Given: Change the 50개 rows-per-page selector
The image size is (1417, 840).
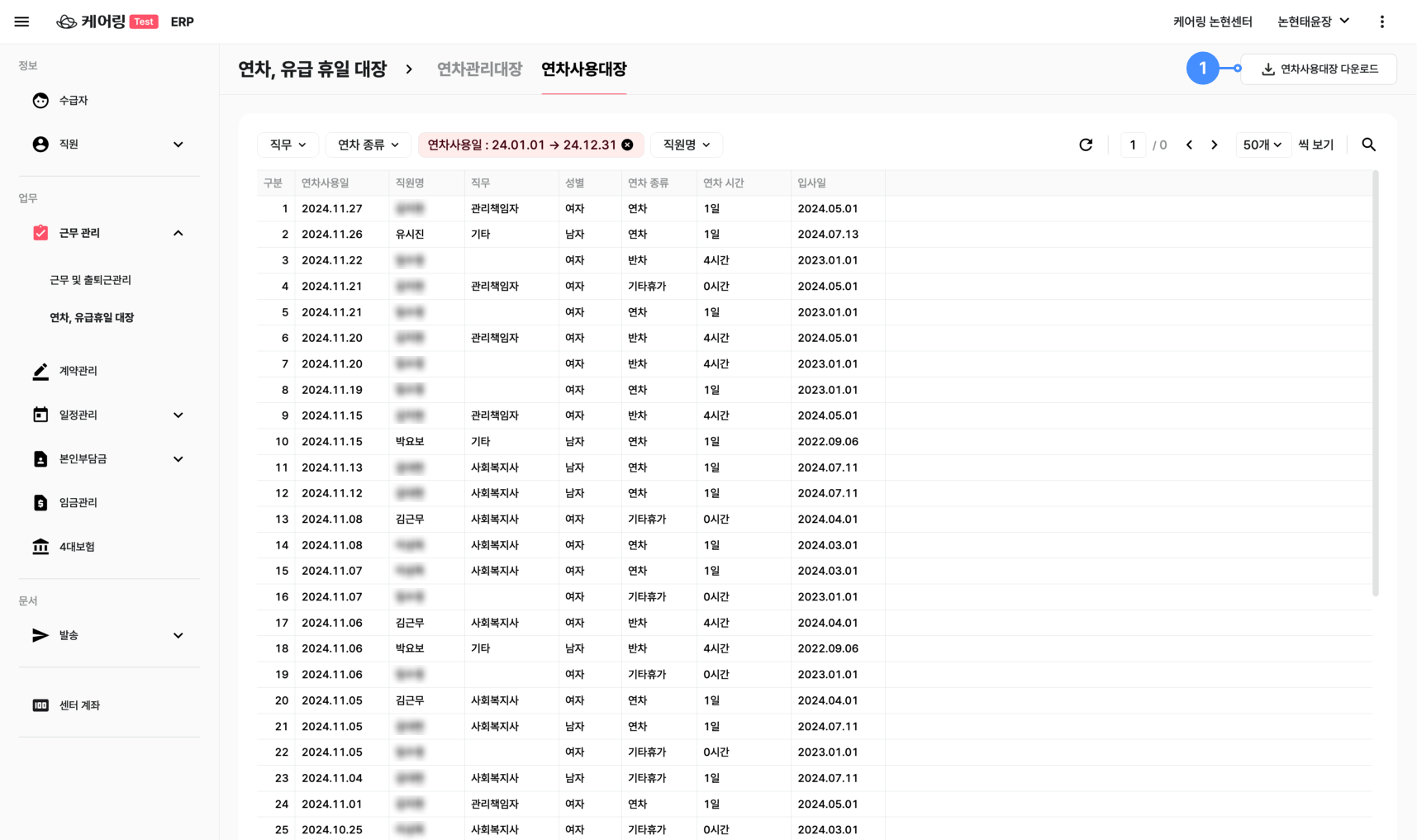Looking at the screenshot, I should click(1262, 145).
